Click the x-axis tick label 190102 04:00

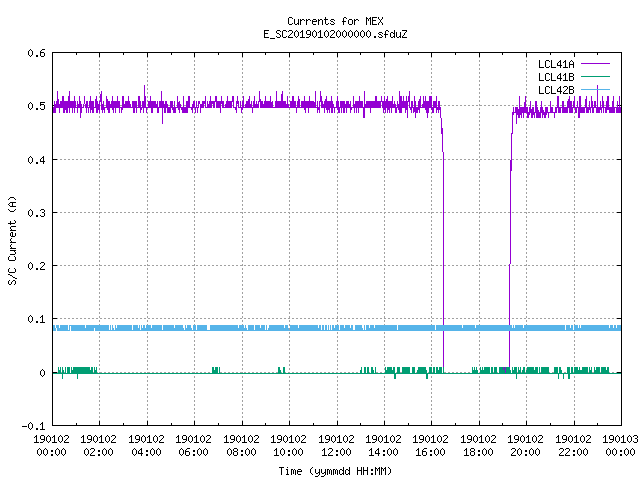point(146,445)
